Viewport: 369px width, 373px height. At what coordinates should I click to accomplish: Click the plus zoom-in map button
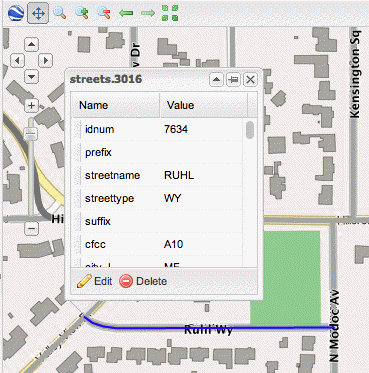[31, 106]
